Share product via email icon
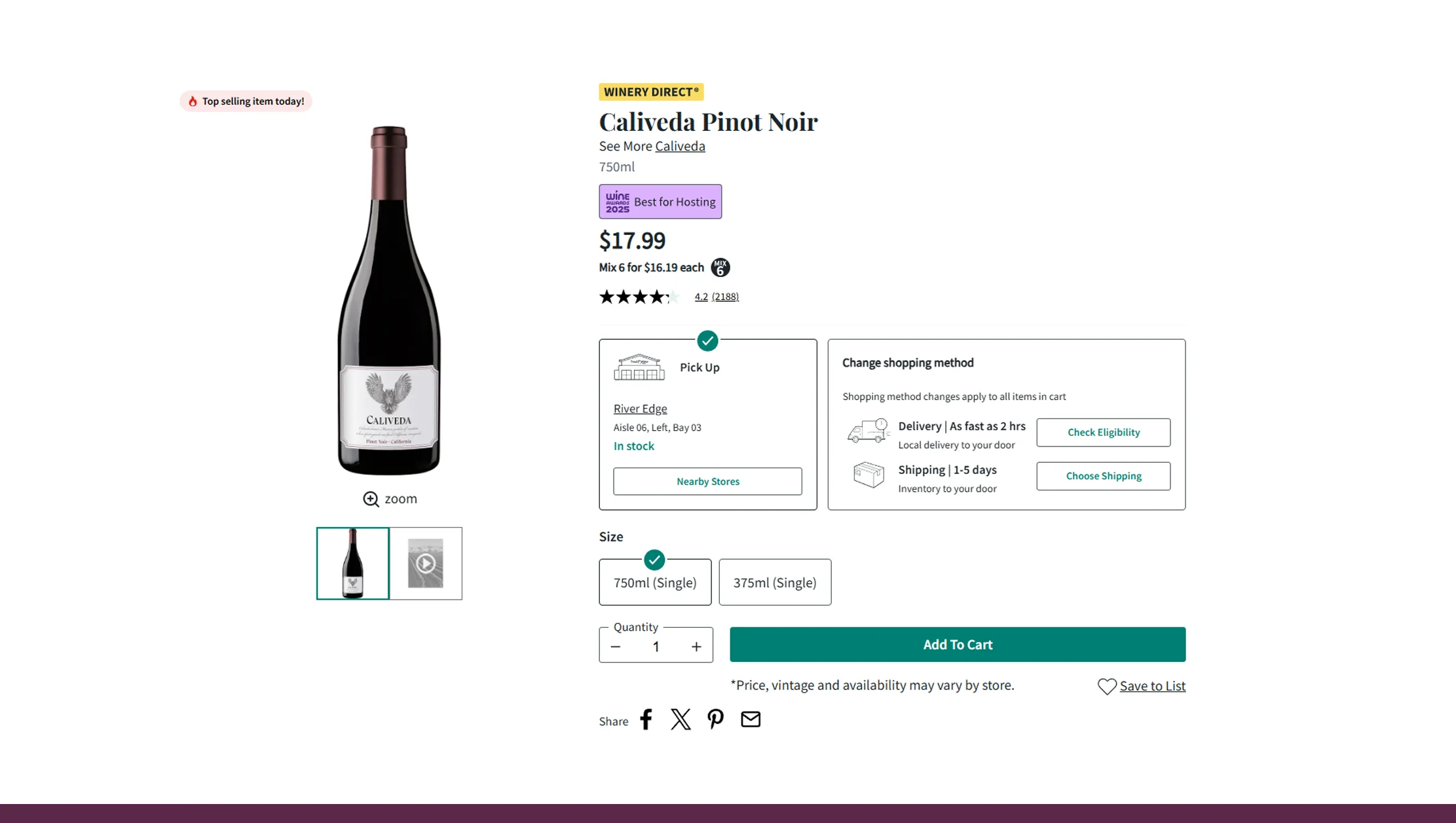 click(751, 720)
